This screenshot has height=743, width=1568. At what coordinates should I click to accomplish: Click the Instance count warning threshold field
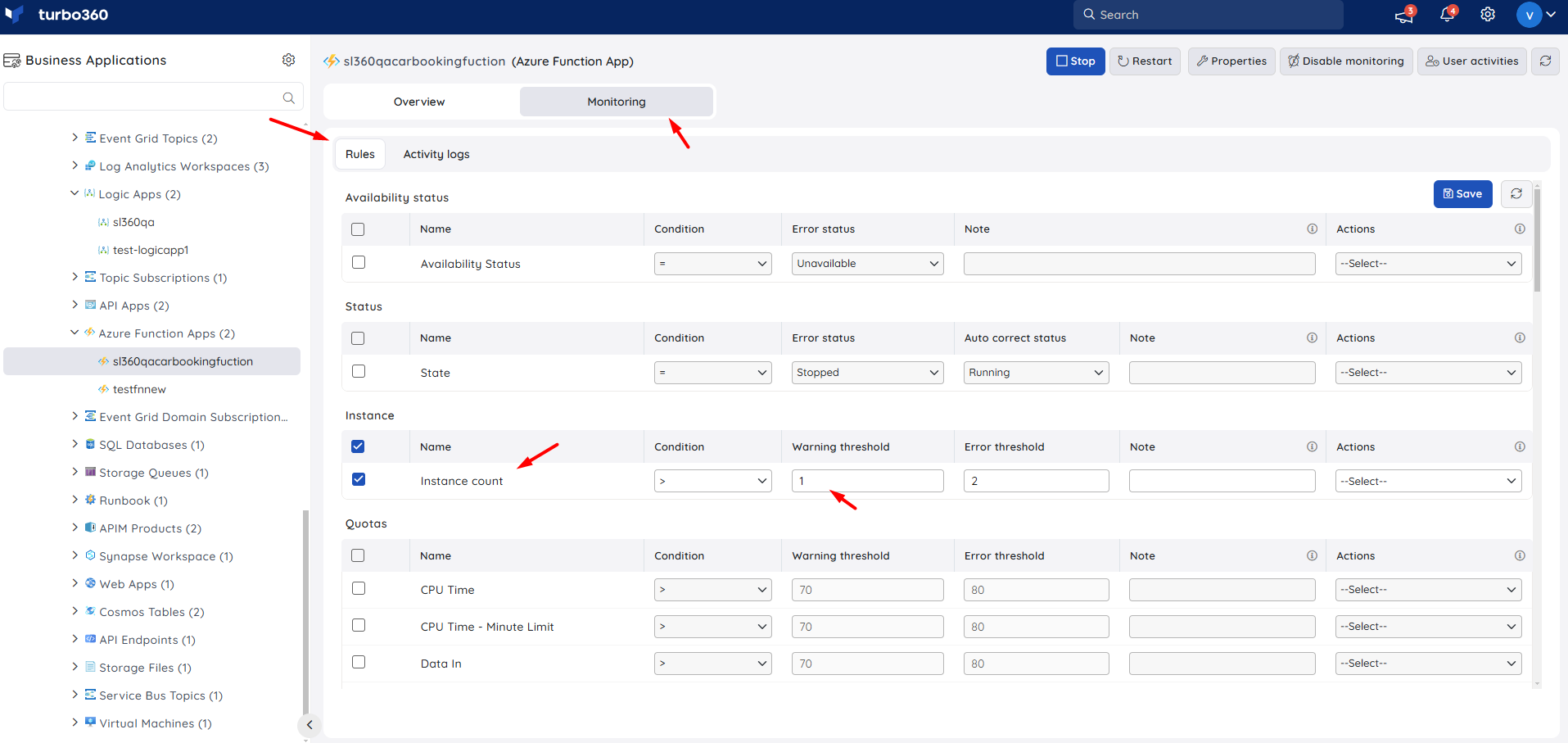pos(867,482)
